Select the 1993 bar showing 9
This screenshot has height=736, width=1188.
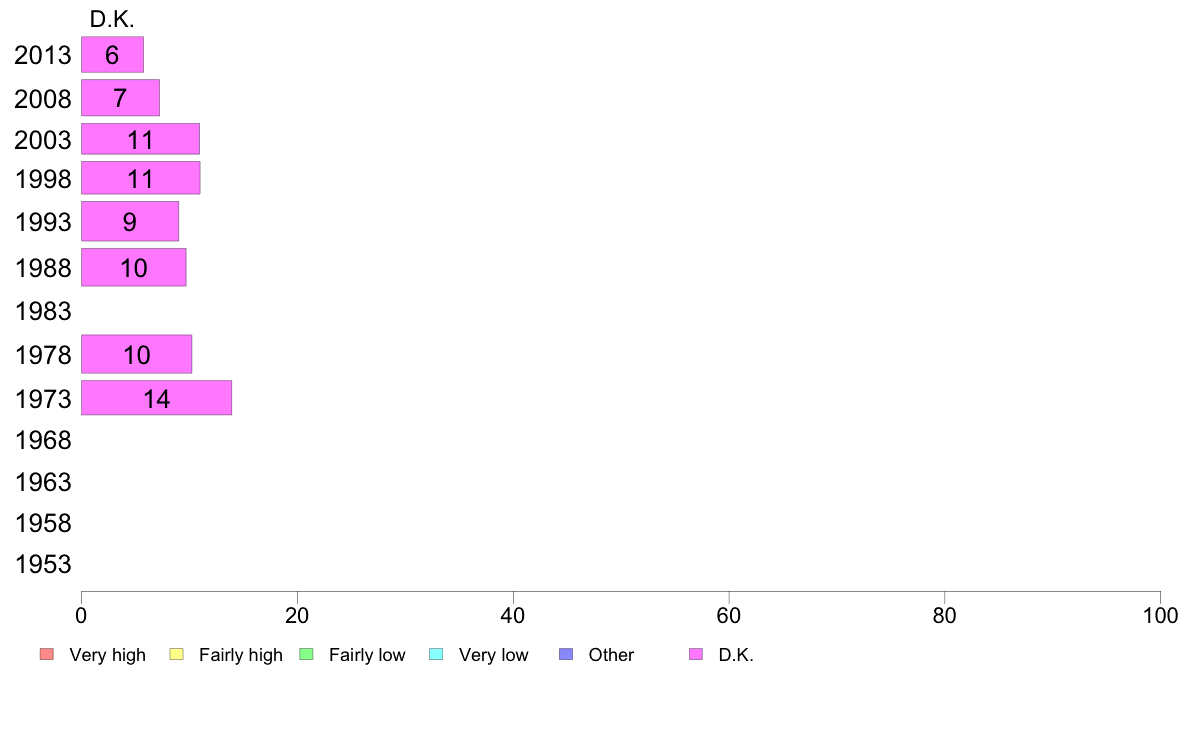pyautogui.click(x=130, y=221)
